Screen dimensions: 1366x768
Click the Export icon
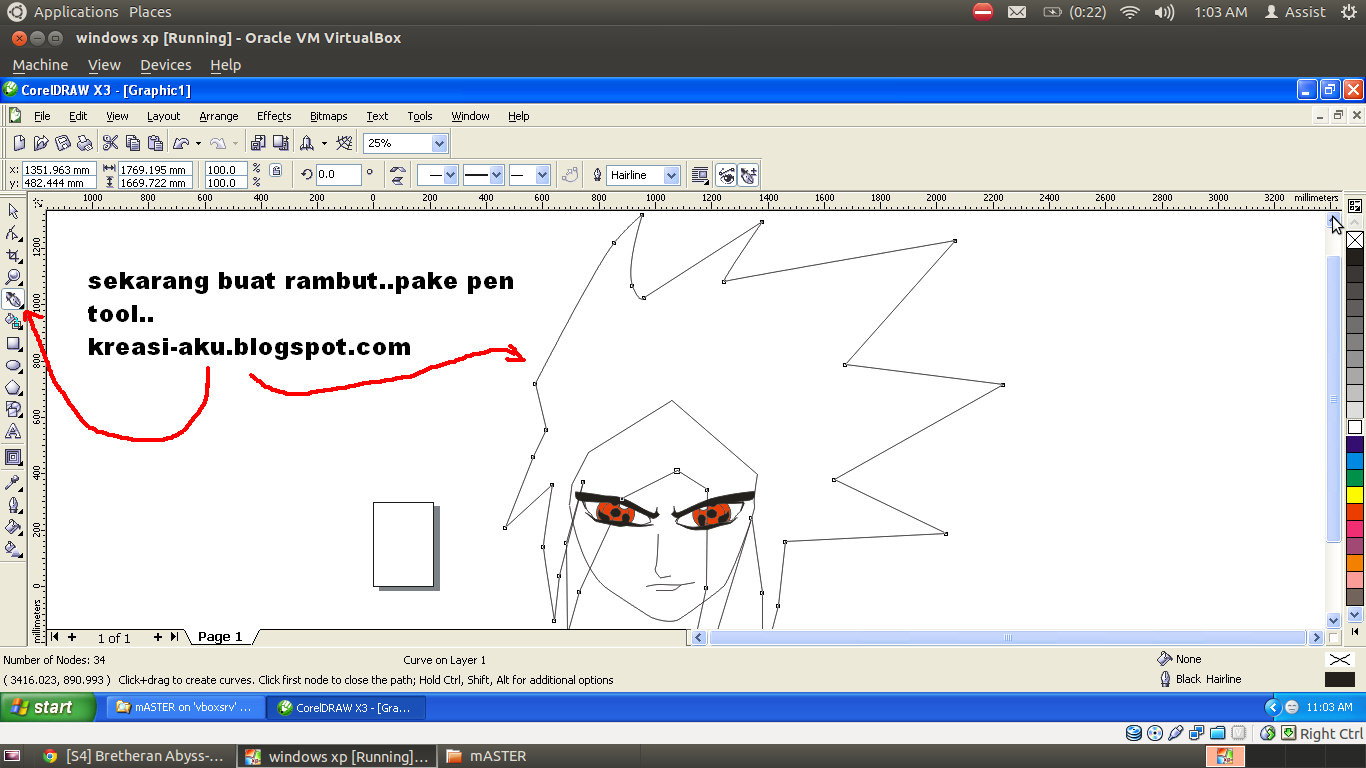click(280, 143)
